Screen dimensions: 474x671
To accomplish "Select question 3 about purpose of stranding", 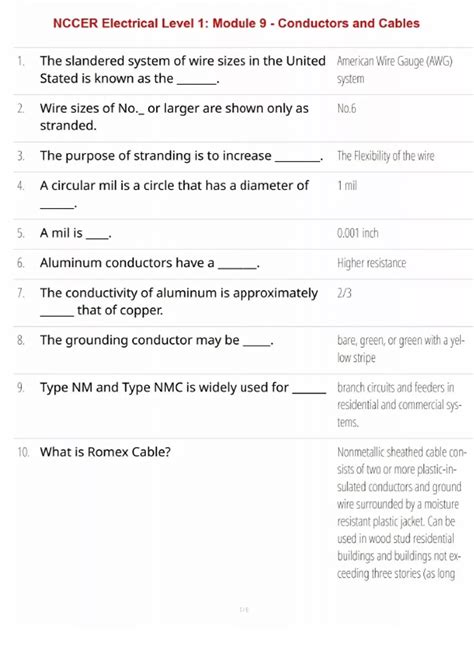I will (x=181, y=156).
